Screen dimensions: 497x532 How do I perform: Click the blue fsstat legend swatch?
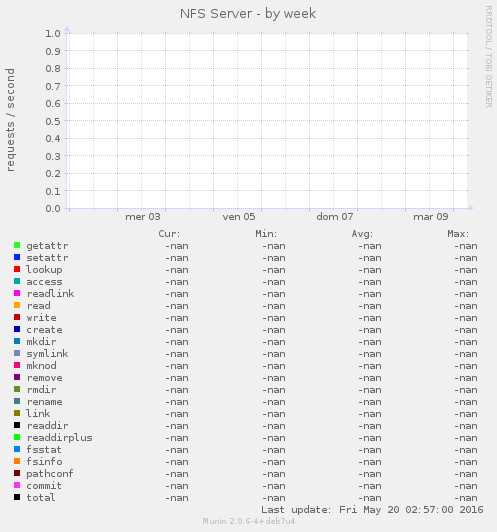17,449
